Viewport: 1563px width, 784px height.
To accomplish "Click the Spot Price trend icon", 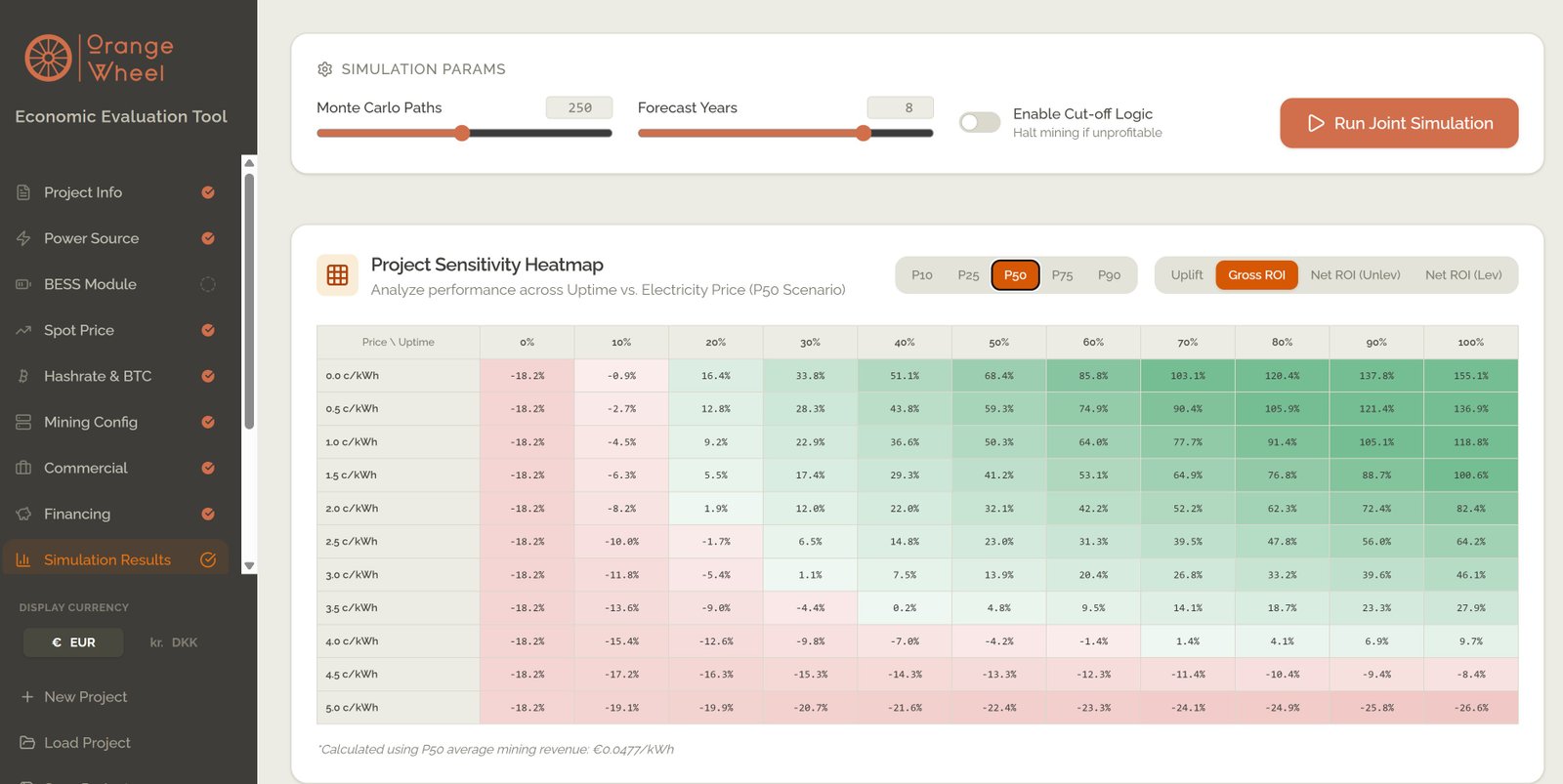I will tap(23, 330).
